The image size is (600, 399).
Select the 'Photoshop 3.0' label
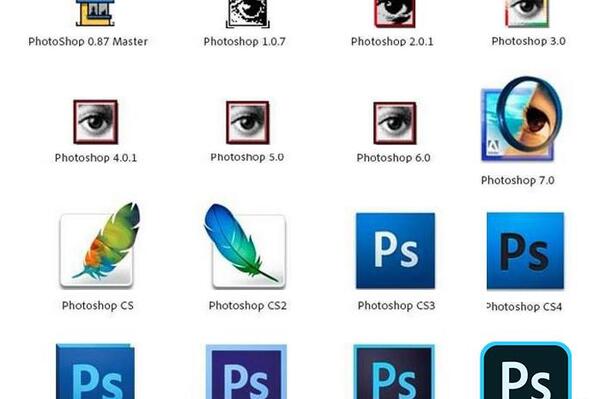tap(528, 41)
